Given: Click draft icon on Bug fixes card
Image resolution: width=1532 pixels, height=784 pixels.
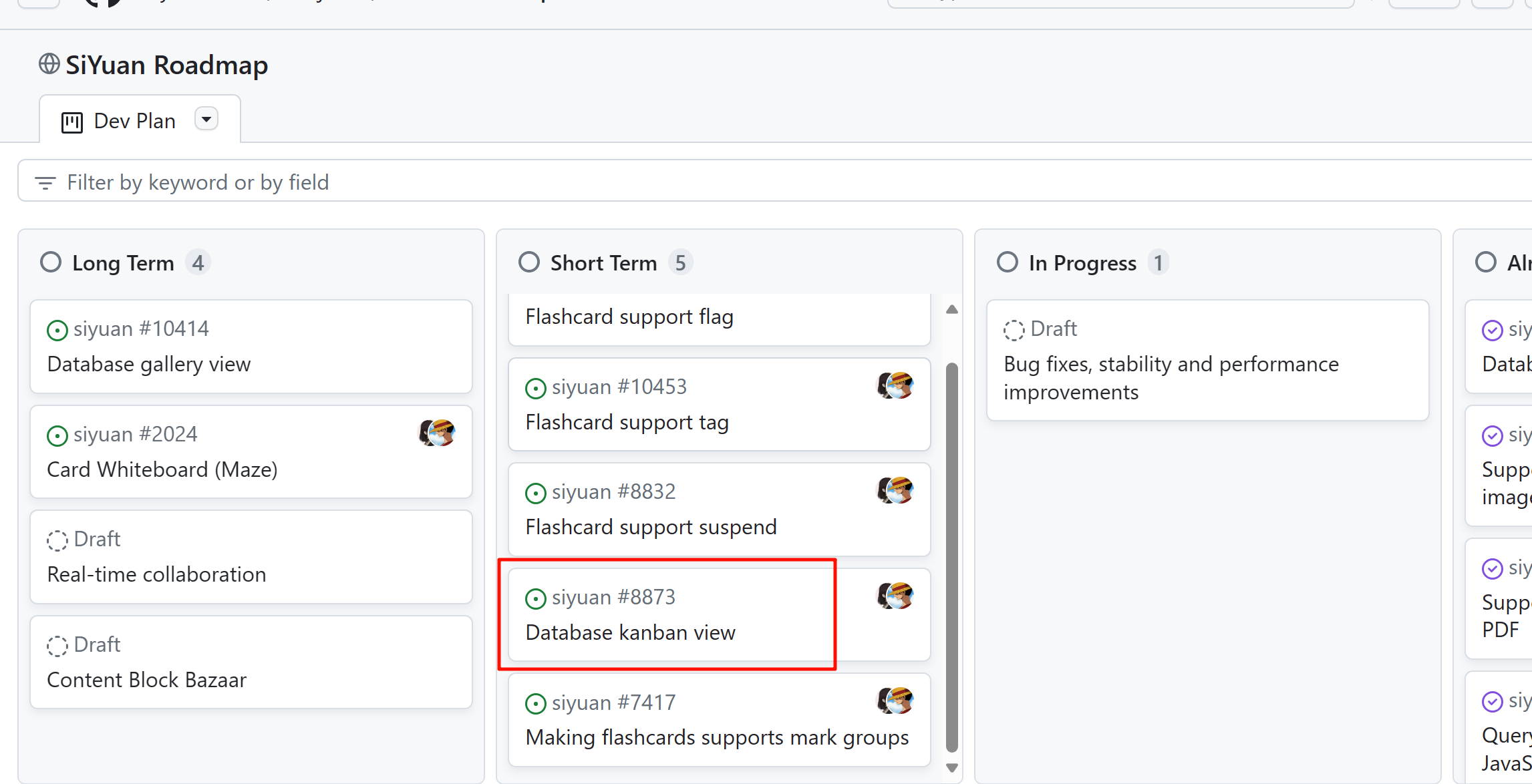Looking at the screenshot, I should coord(1014,330).
